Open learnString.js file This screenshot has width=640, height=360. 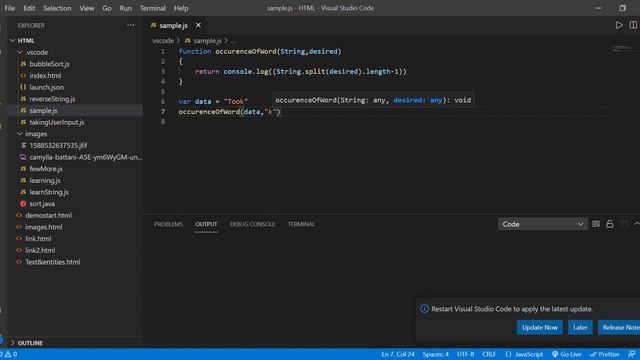tap(49, 192)
